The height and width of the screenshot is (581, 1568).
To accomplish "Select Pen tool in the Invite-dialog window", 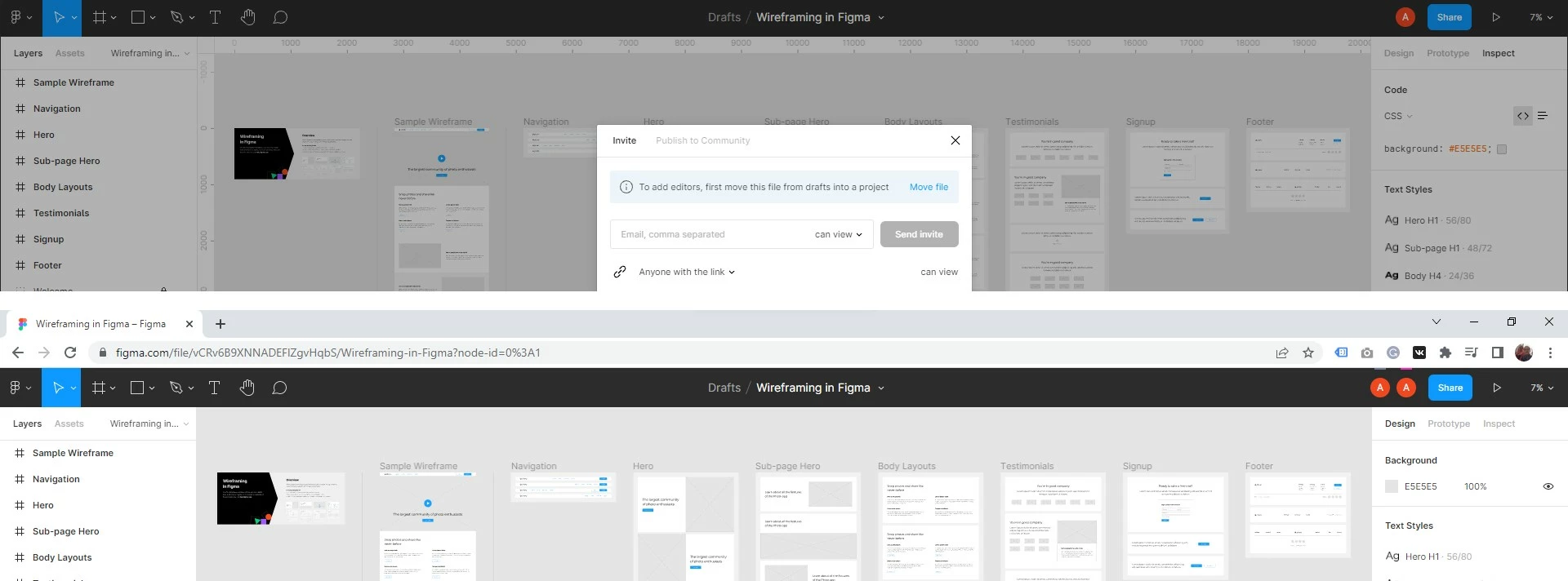I will [176, 17].
